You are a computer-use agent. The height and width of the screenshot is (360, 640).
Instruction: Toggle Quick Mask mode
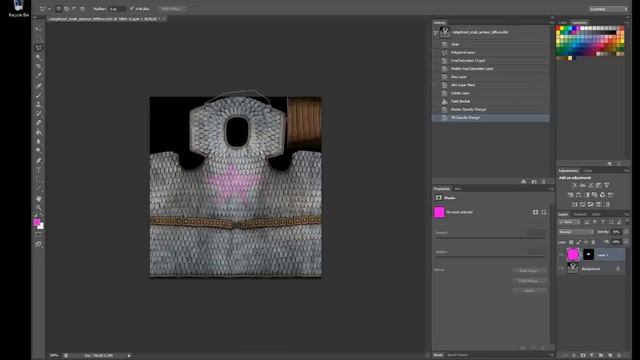point(38,235)
